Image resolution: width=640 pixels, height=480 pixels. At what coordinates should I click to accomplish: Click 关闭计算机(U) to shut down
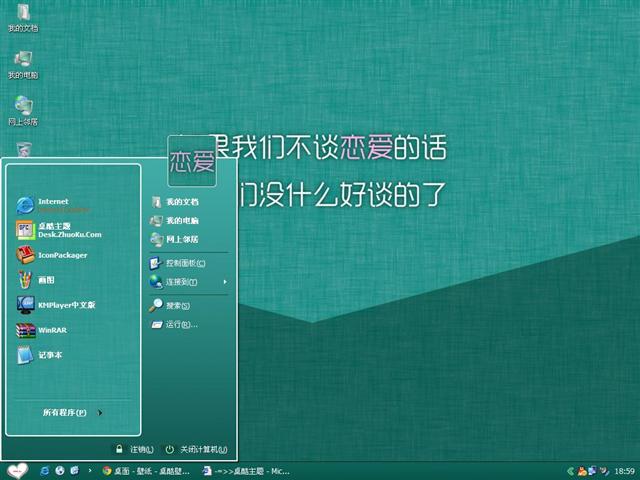click(204, 449)
